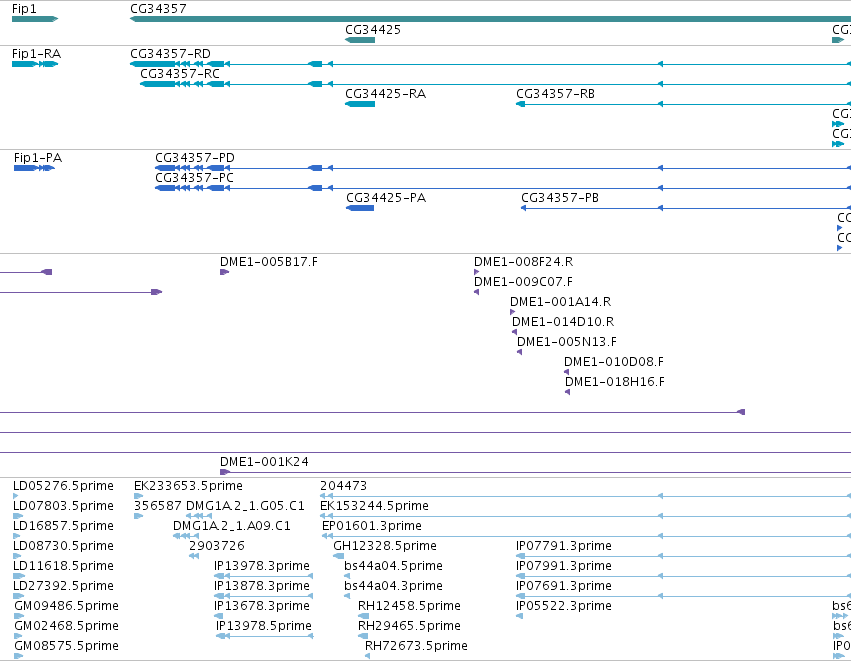
Task: Select the 356587 EST label
Action: click(x=157, y=506)
